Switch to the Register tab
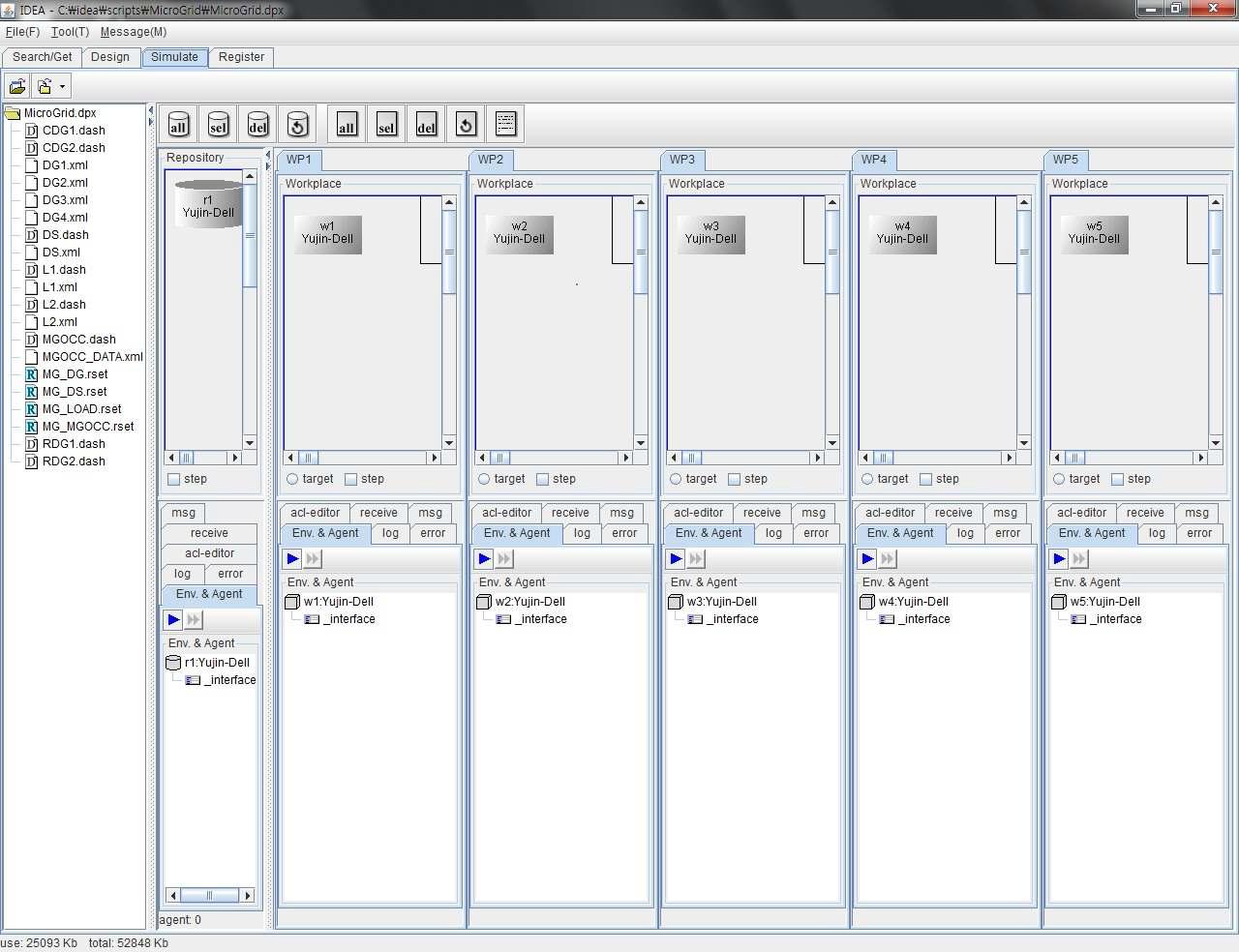The image size is (1239, 952). (x=241, y=57)
